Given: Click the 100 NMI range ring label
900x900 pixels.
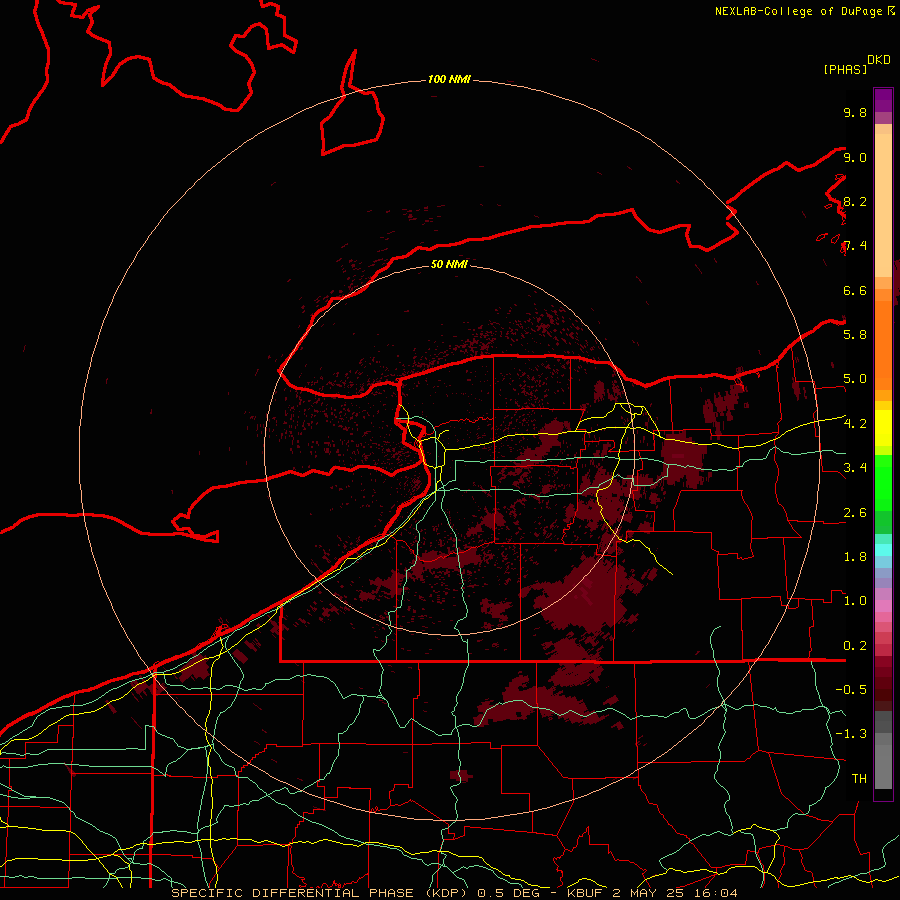Looking at the screenshot, I should click(x=449, y=79).
